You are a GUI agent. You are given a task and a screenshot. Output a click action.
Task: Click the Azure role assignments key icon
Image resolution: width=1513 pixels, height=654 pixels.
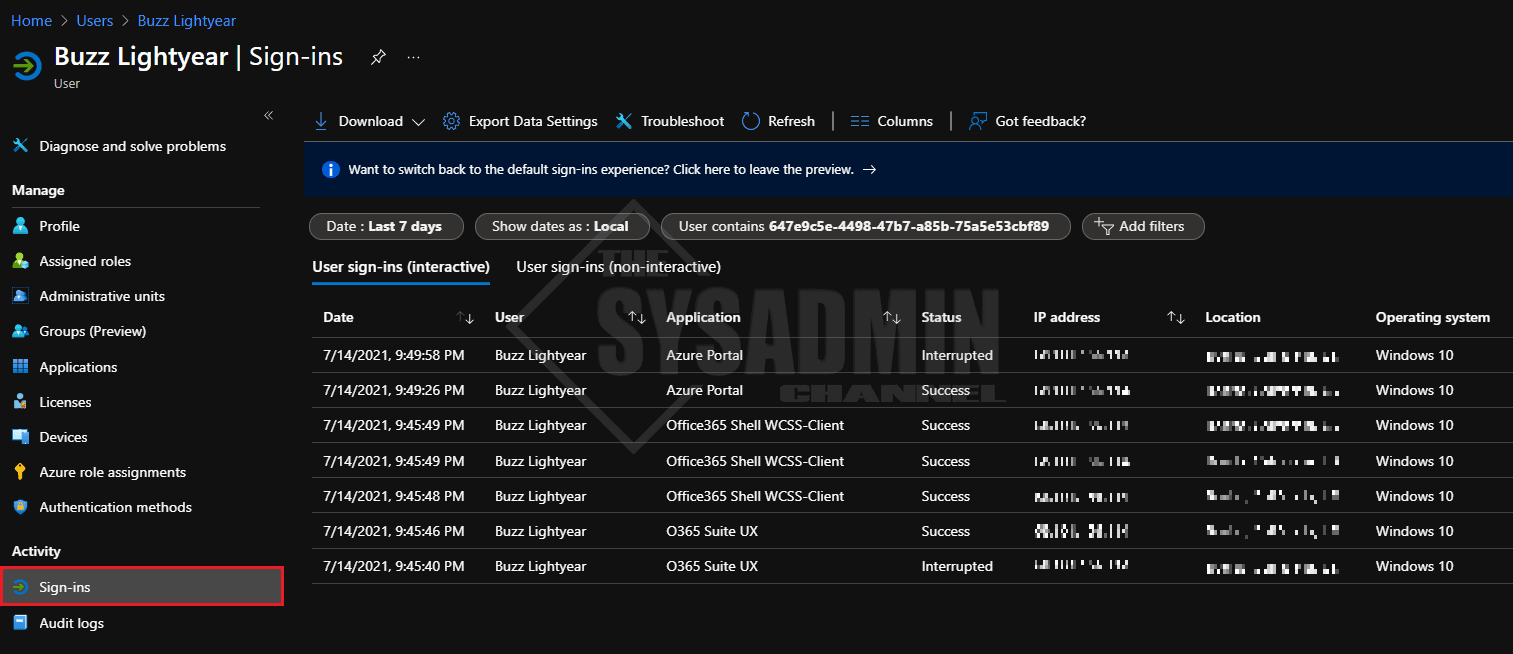tap(20, 472)
